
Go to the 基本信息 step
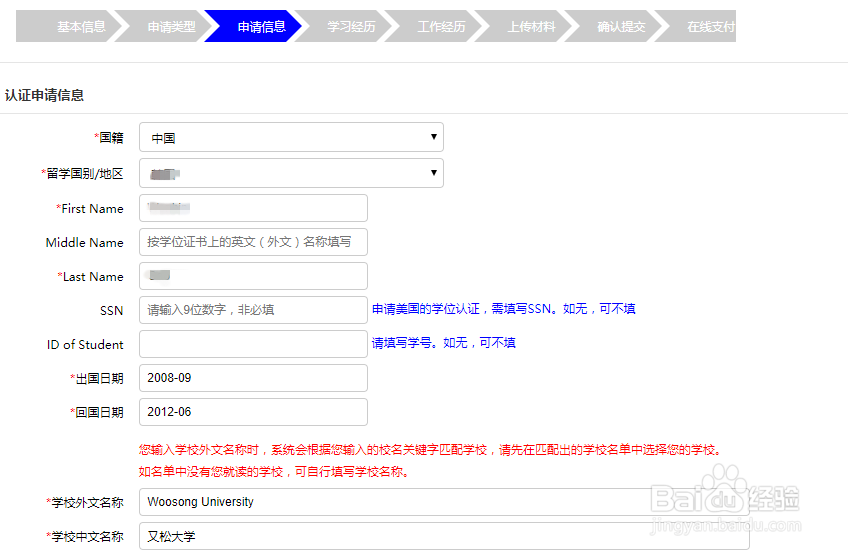[70, 26]
